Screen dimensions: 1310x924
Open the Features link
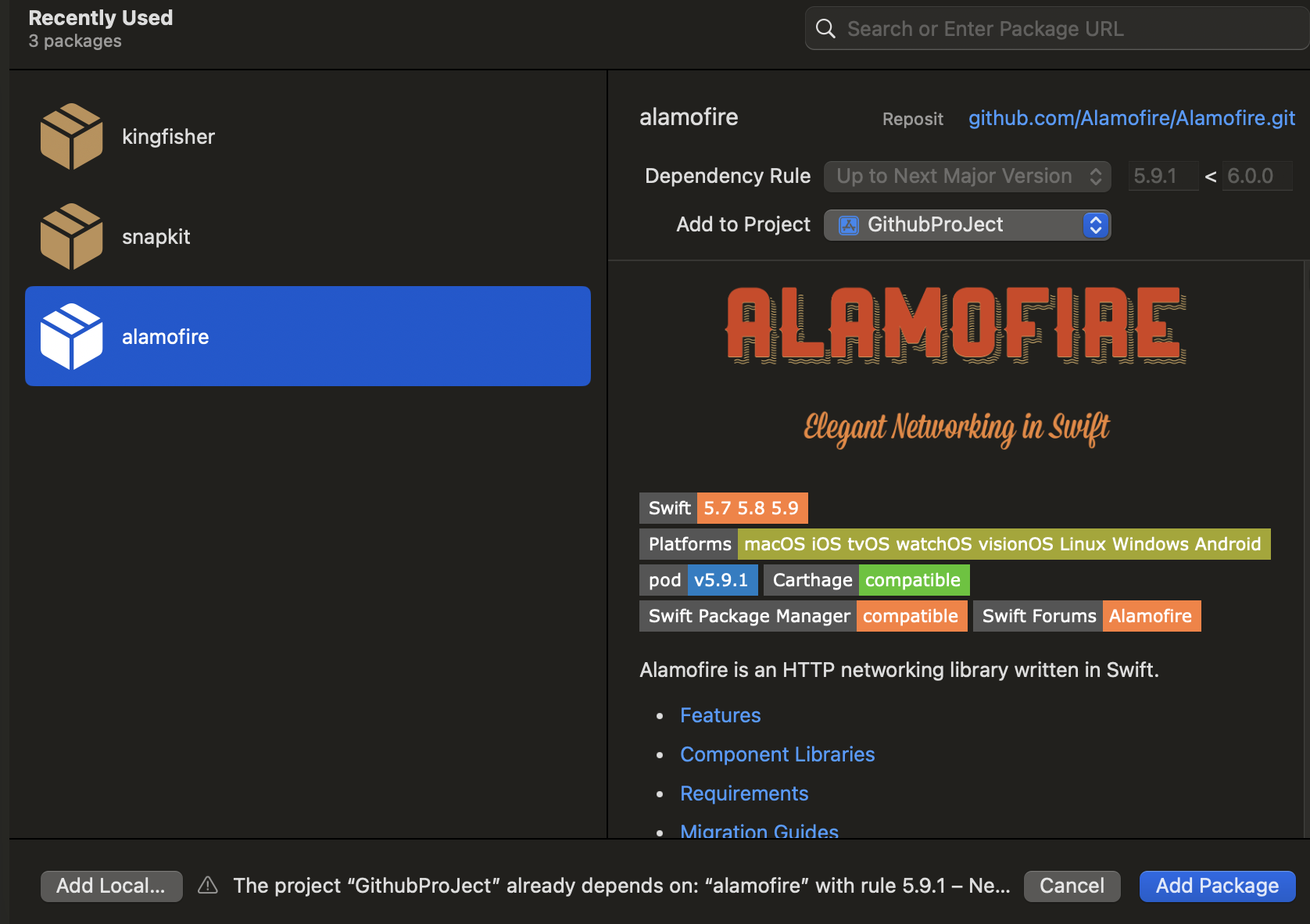click(720, 715)
